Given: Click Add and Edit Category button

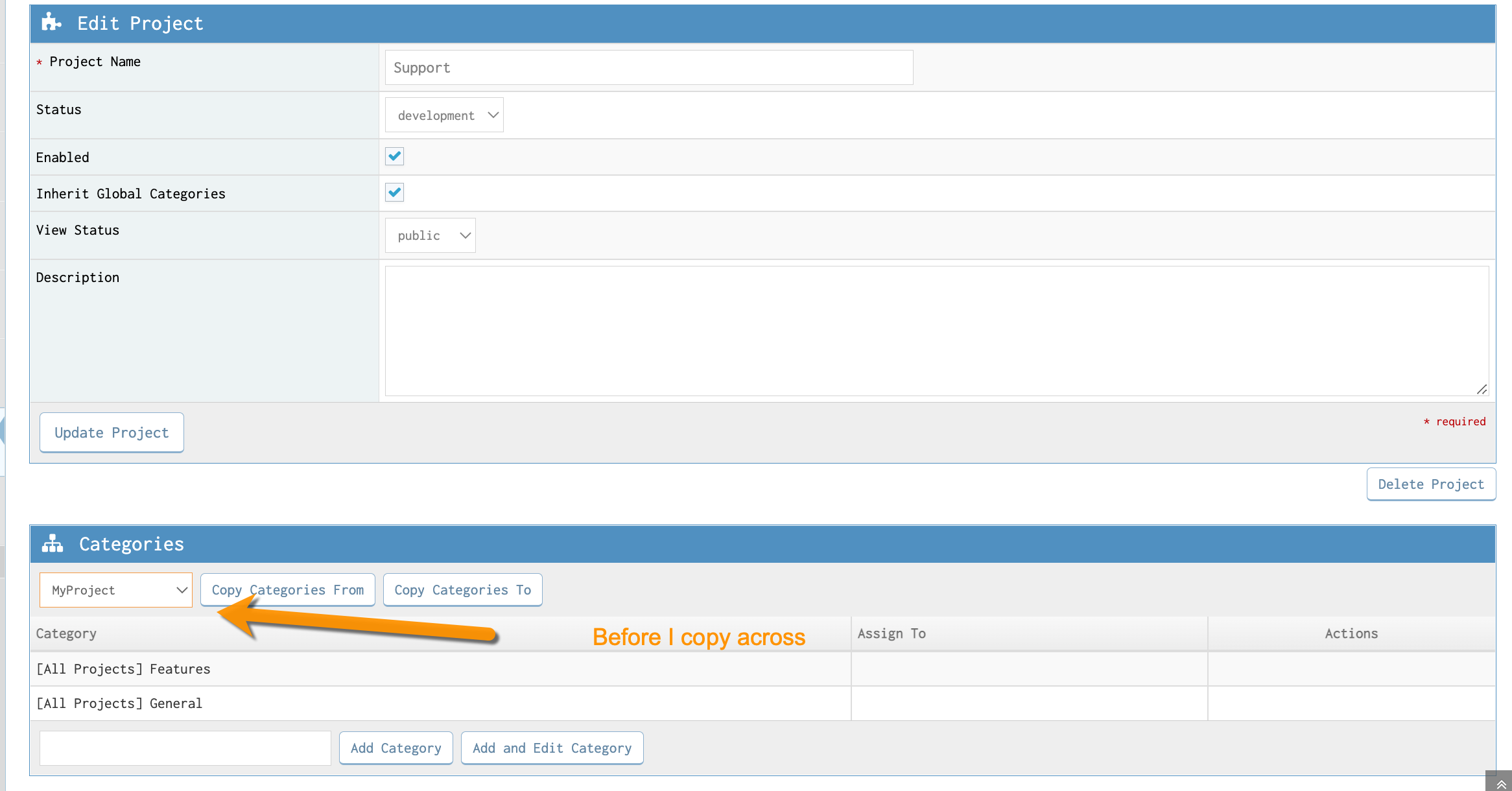Looking at the screenshot, I should pyautogui.click(x=552, y=748).
